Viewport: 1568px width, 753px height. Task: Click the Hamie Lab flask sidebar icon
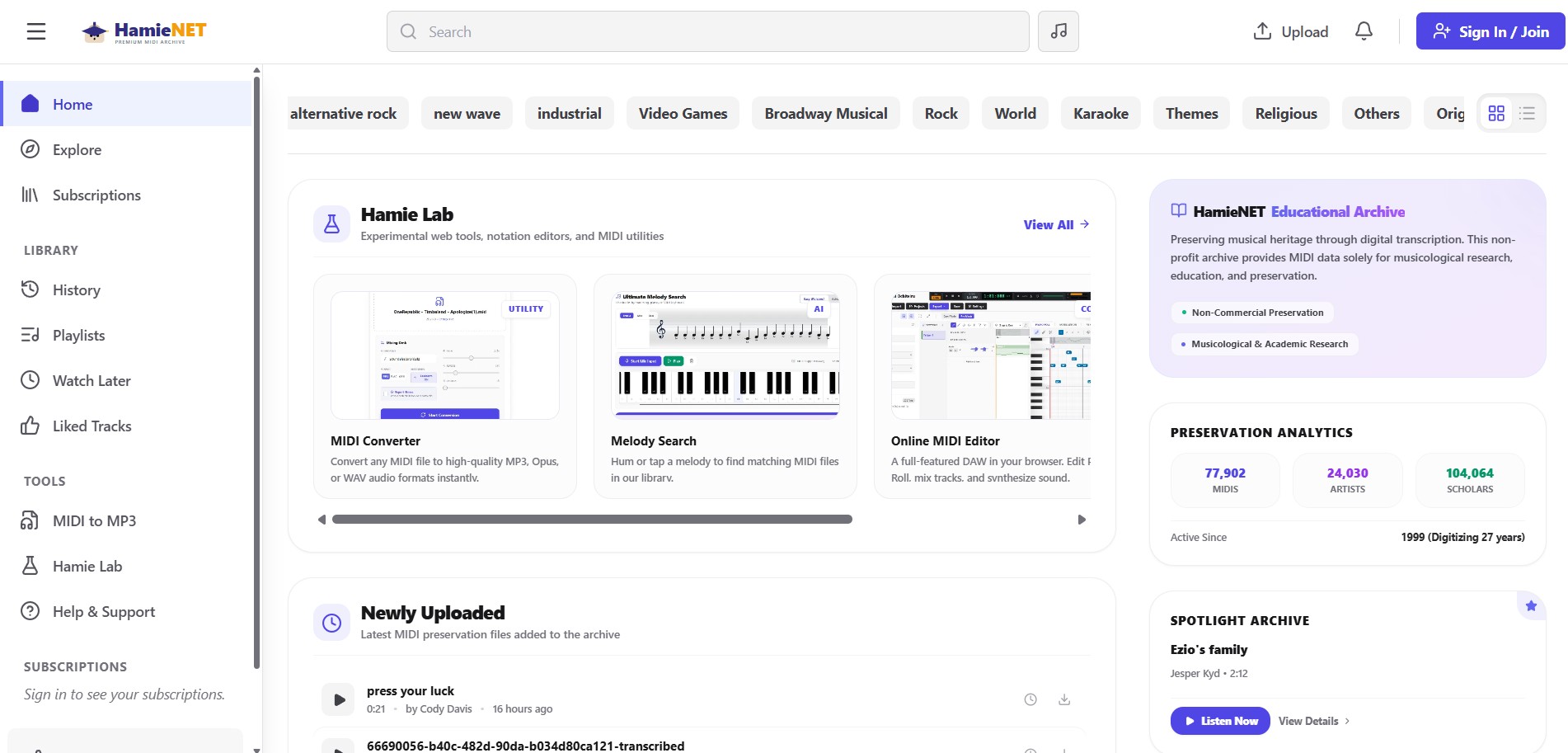[x=31, y=566]
